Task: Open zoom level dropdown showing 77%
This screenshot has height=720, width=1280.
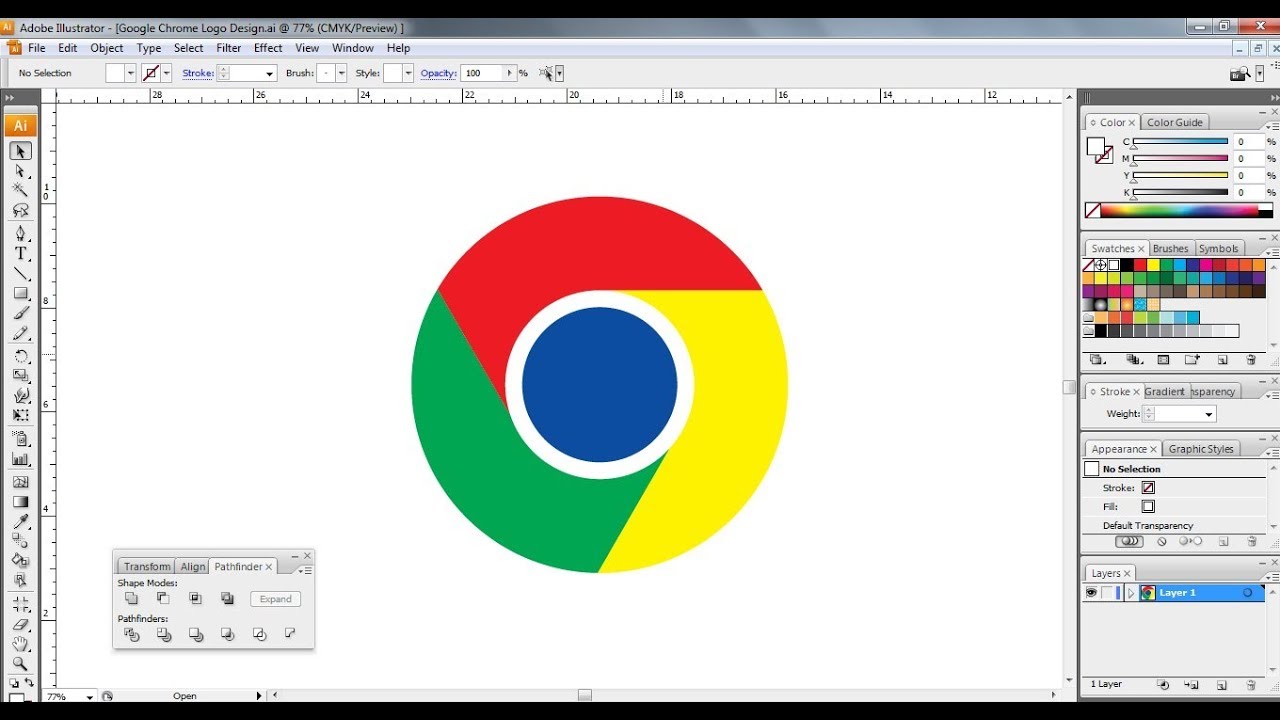Action: tap(89, 697)
